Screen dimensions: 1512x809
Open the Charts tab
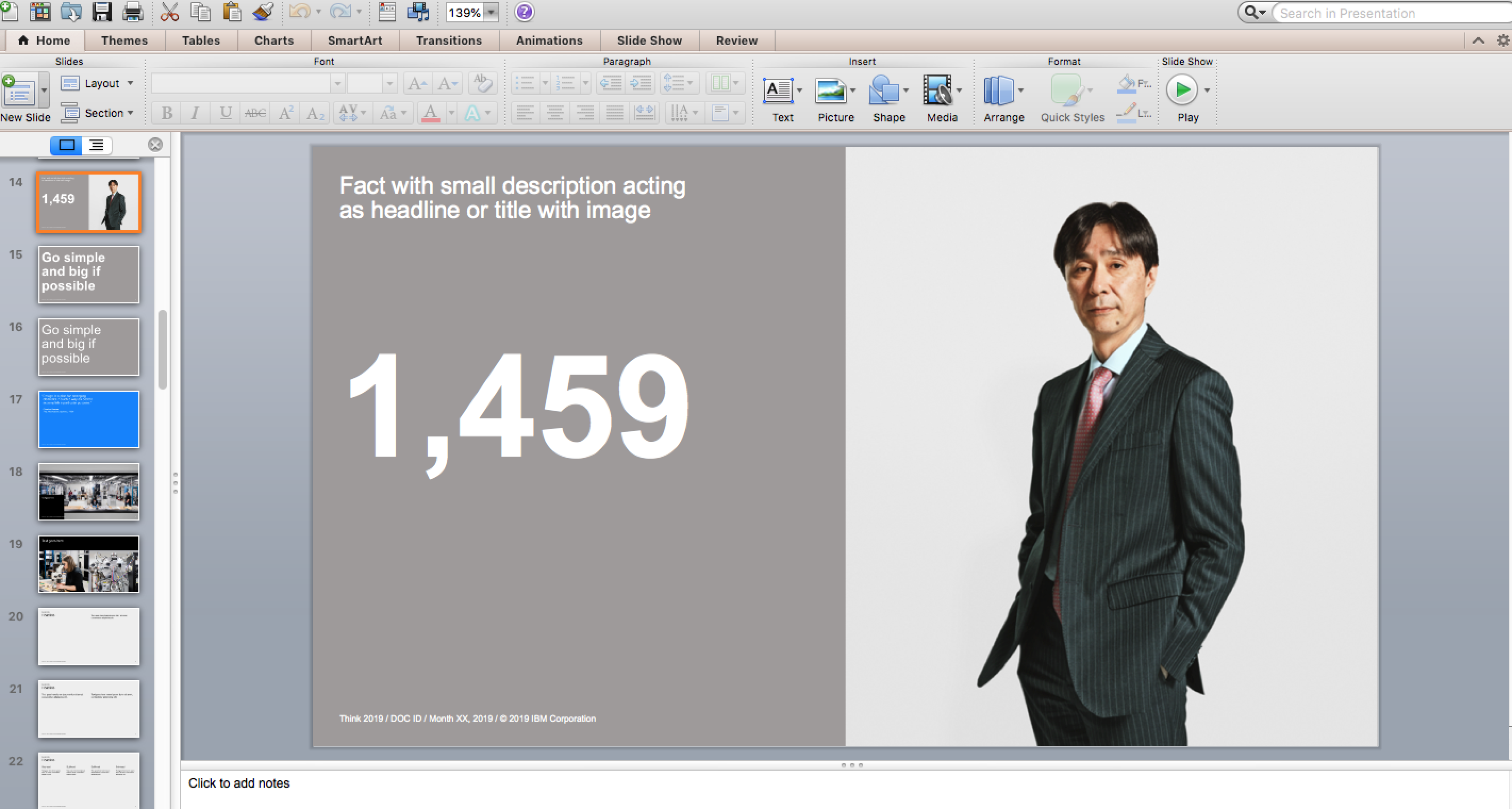[274, 40]
